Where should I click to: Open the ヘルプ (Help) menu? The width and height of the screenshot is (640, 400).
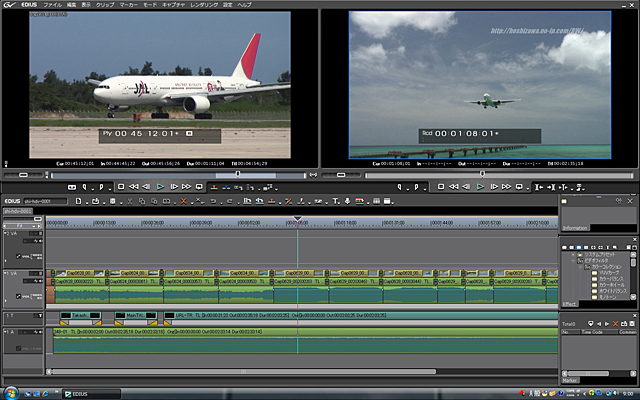click(245, 5)
